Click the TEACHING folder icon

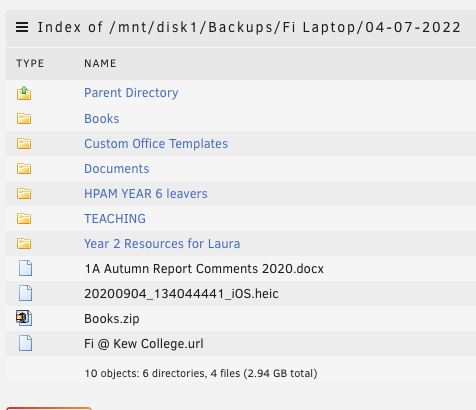pyautogui.click(x=24, y=218)
